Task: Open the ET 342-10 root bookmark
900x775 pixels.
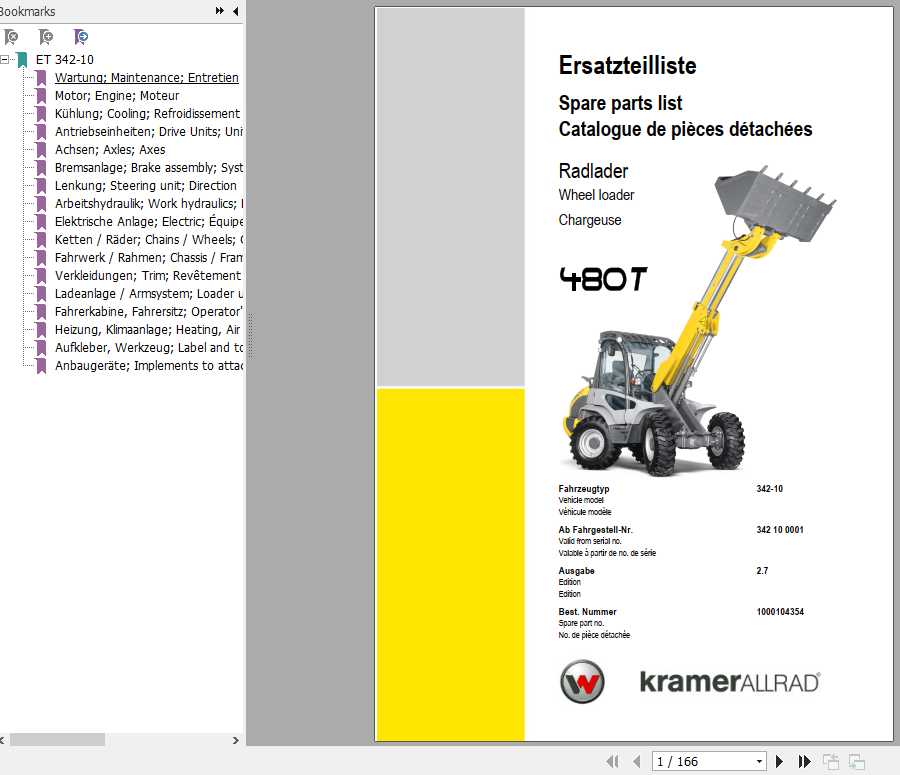Action: point(64,60)
